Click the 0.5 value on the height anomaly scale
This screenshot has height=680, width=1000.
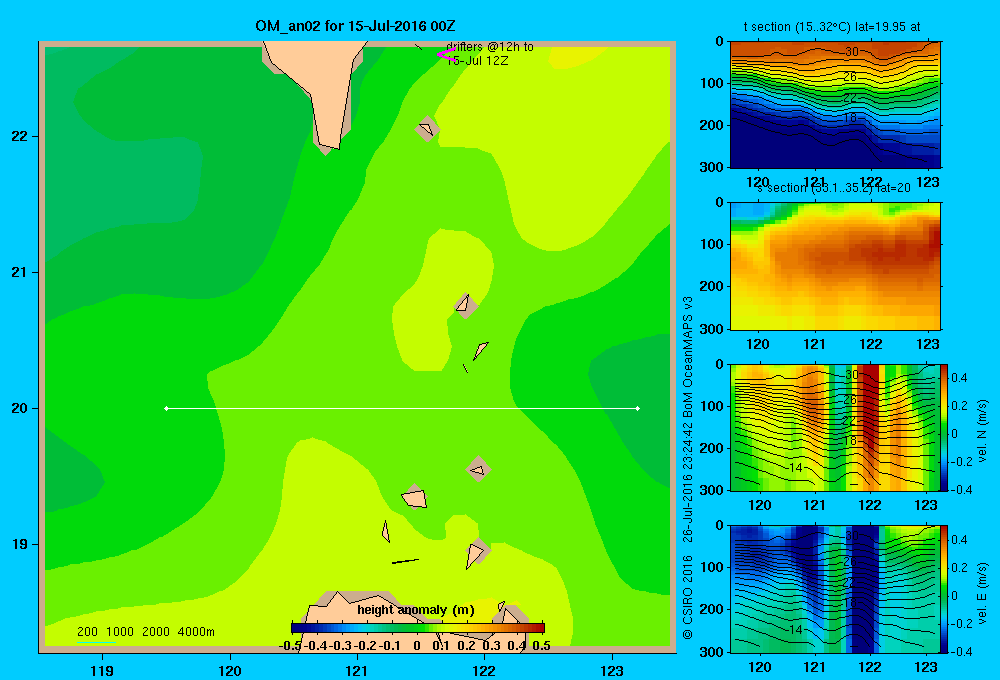pos(541,646)
